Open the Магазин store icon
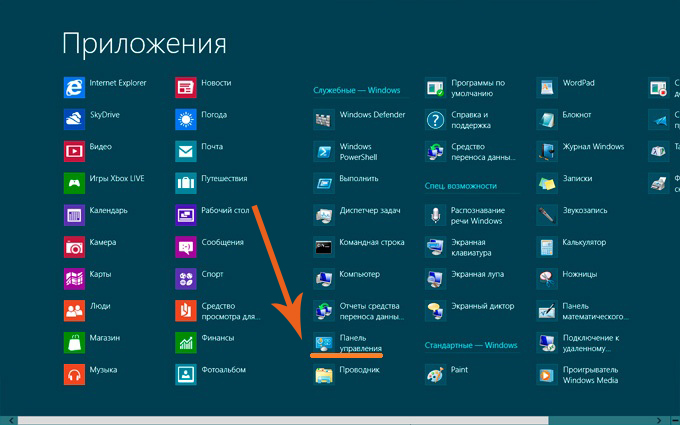The image size is (680, 425). [x=74, y=343]
